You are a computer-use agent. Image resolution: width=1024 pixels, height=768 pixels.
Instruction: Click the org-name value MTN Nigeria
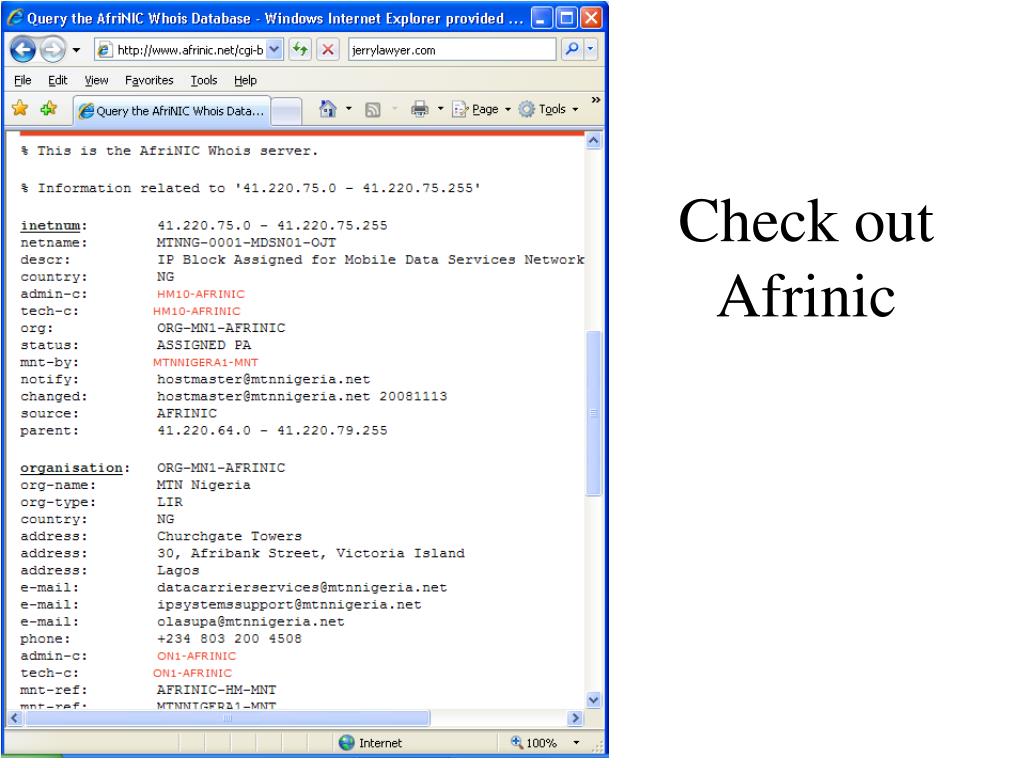(204, 485)
